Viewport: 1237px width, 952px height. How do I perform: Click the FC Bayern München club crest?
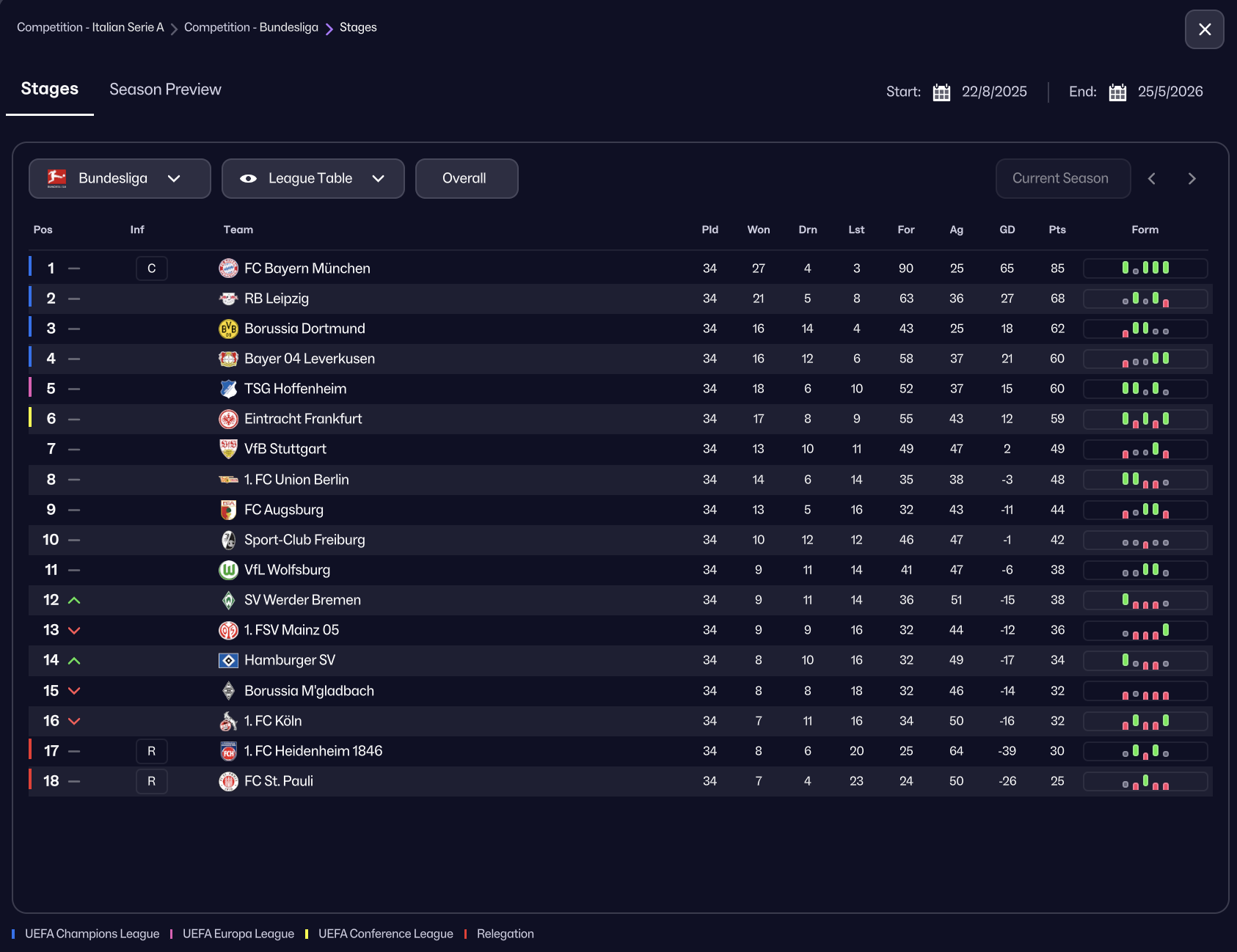click(228, 268)
